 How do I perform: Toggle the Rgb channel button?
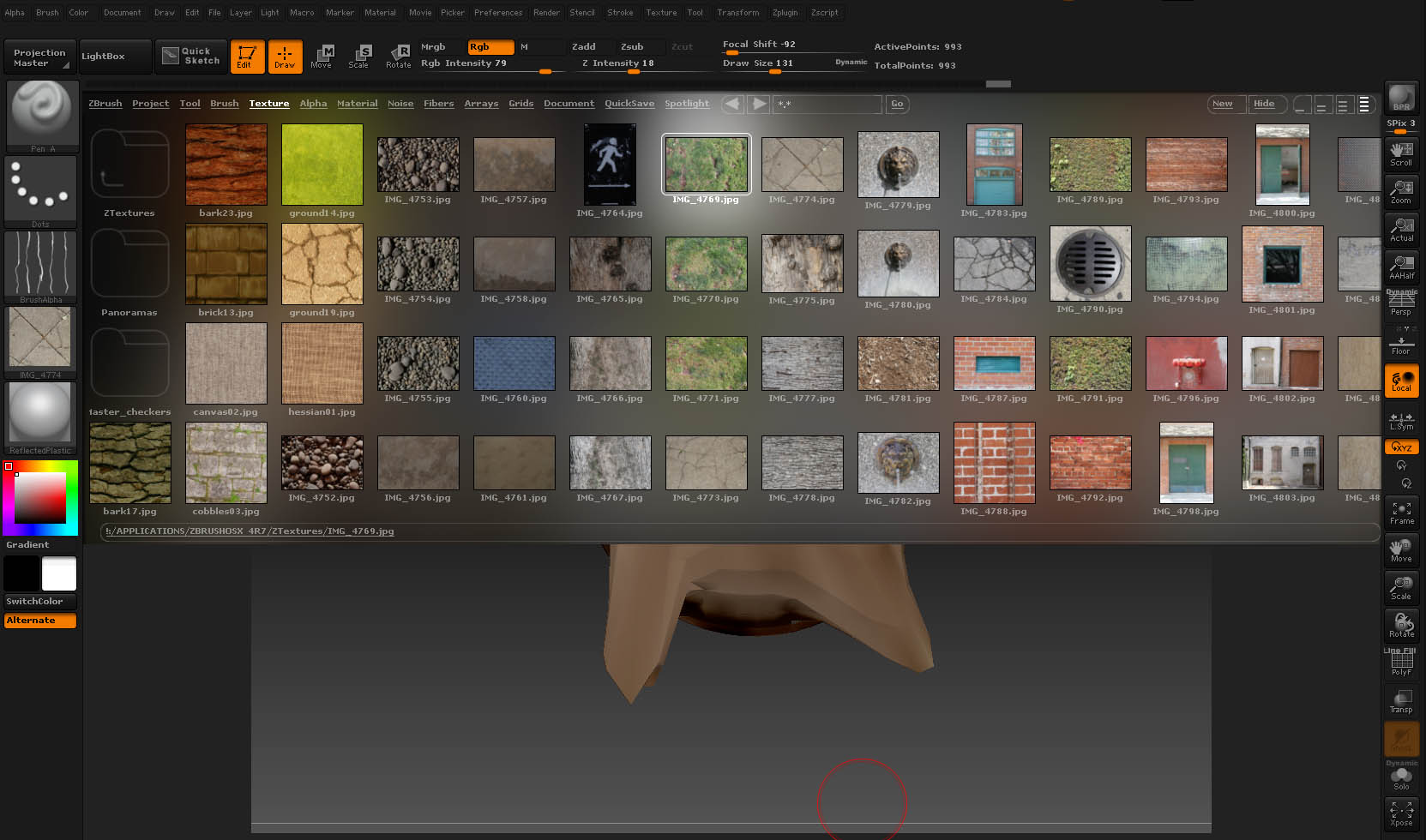490,47
